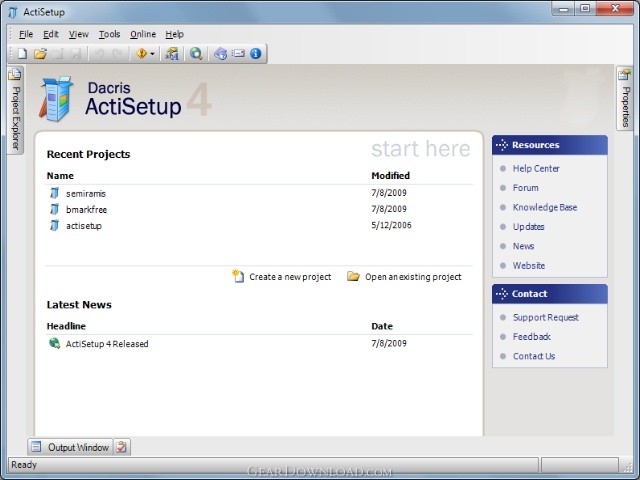Click the blue info About icon
This screenshot has width=640, height=480.
click(256, 53)
